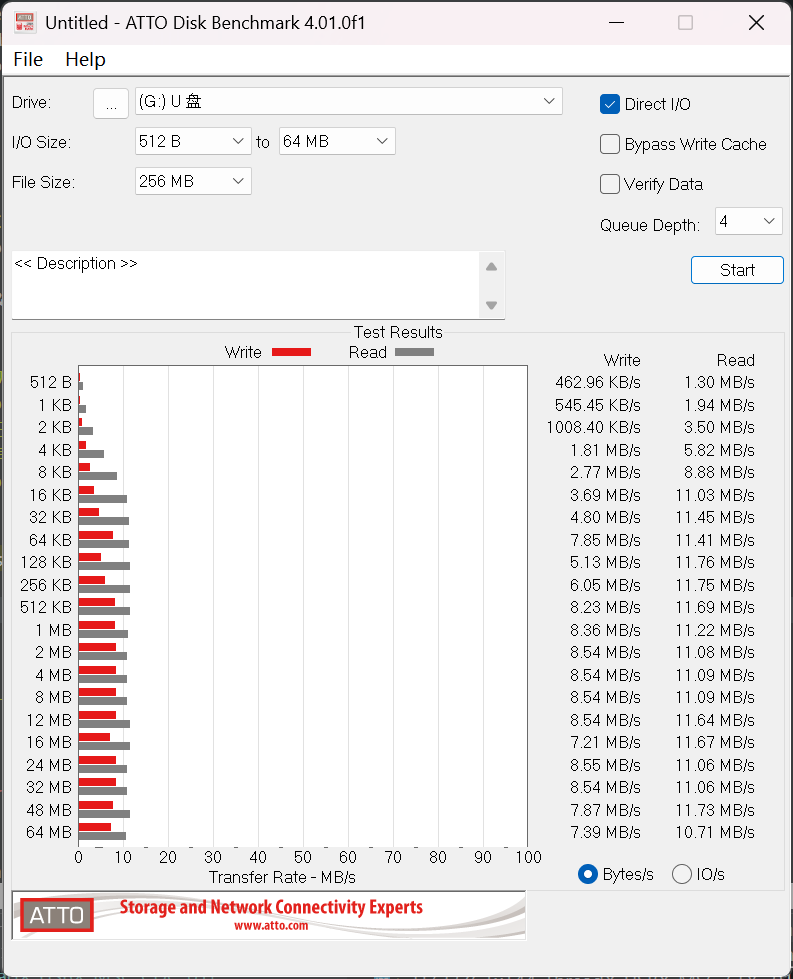
Task: Select the Bytes/s radio button
Action: pos(588,874)
